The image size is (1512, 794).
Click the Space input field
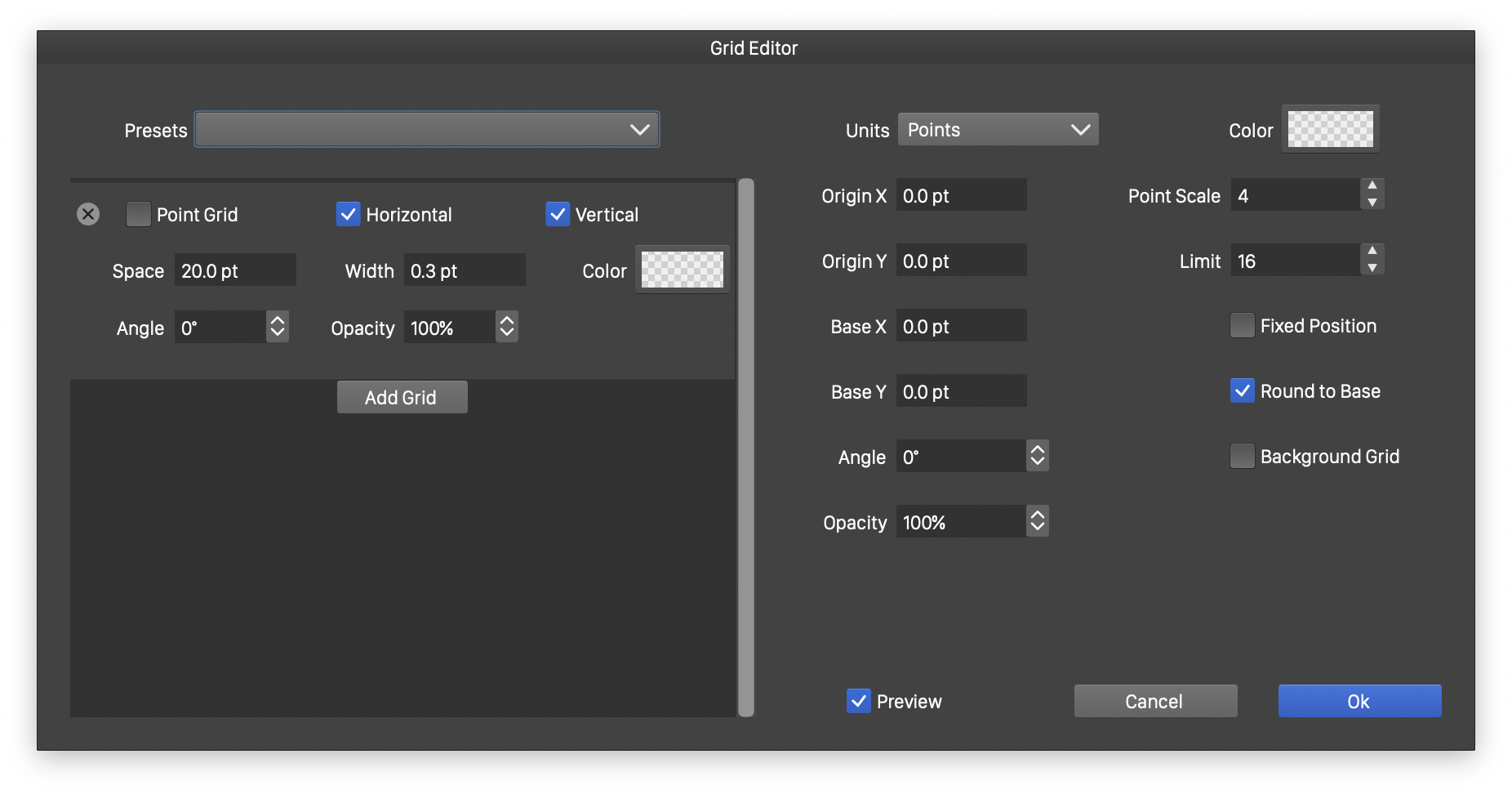pyautogui.click(x=235, y=270)
